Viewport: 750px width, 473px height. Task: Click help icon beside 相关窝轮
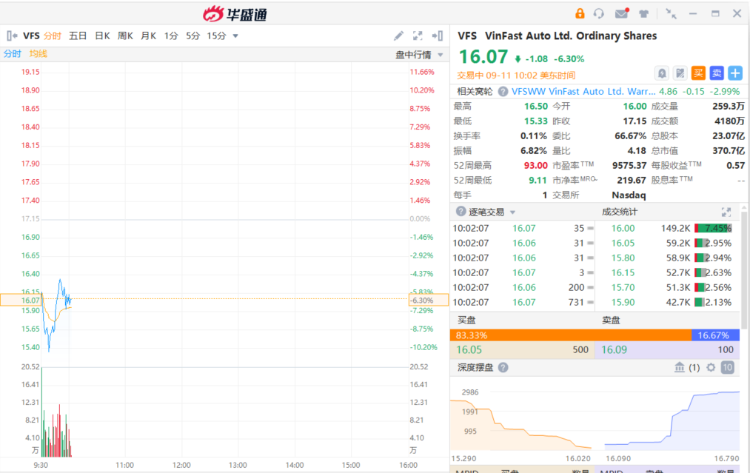click(503, 91)
